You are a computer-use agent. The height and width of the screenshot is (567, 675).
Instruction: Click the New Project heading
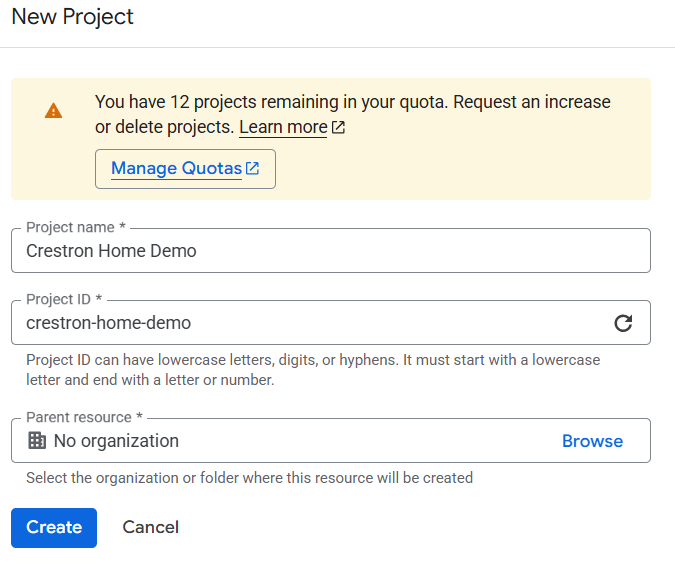click(72, 17)
